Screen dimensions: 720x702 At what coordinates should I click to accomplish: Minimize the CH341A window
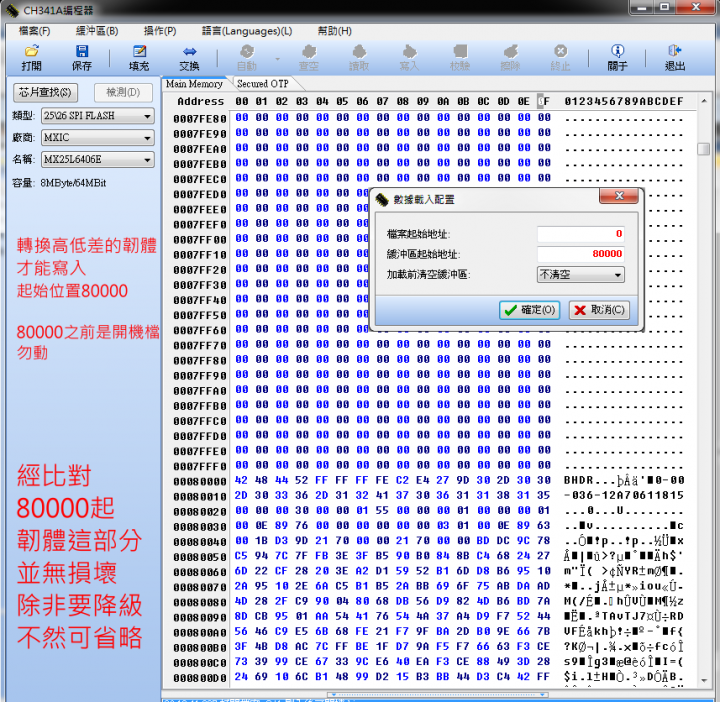tap(641, 8)
